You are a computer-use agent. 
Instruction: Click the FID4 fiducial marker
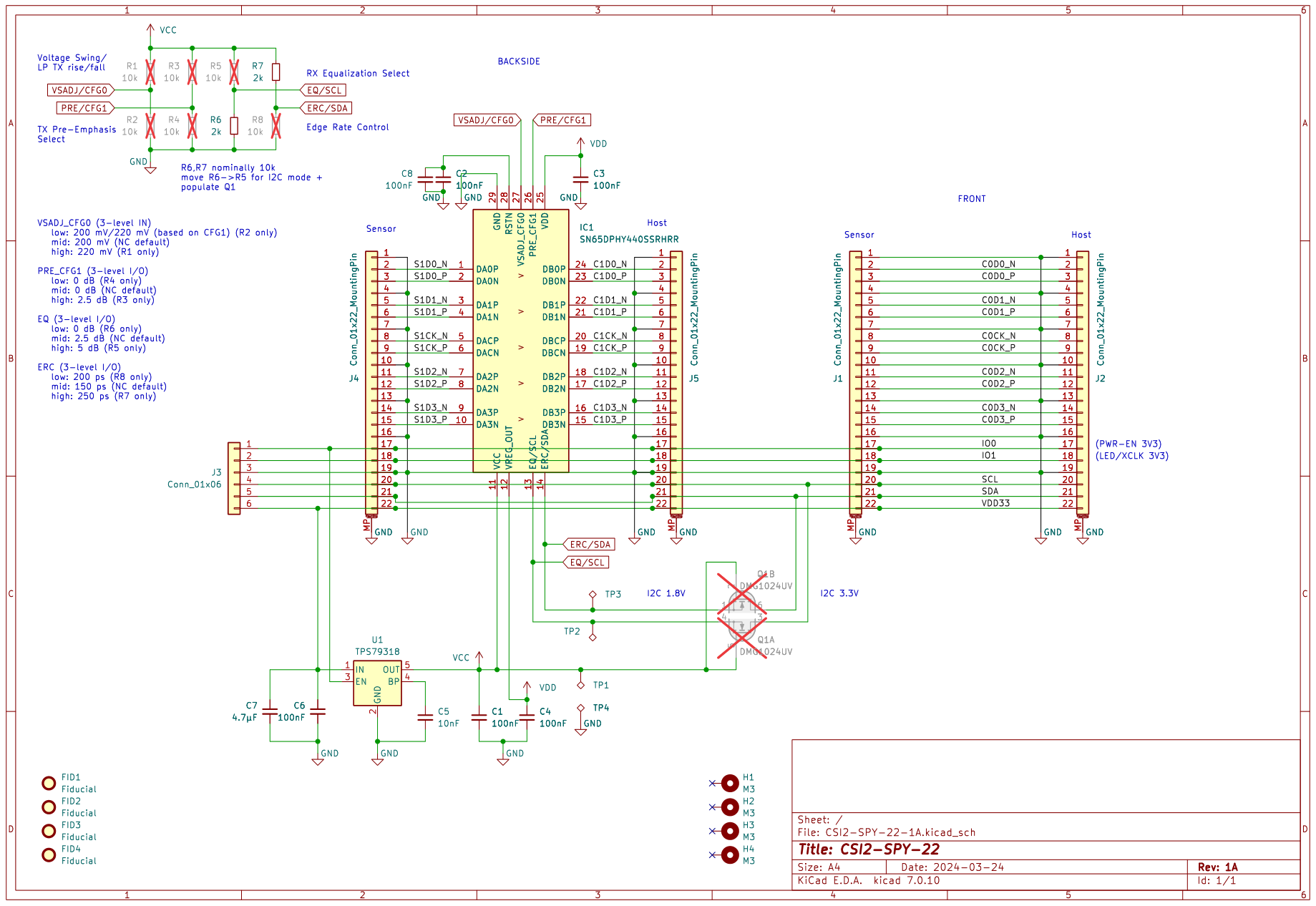(x=49, y=854)
